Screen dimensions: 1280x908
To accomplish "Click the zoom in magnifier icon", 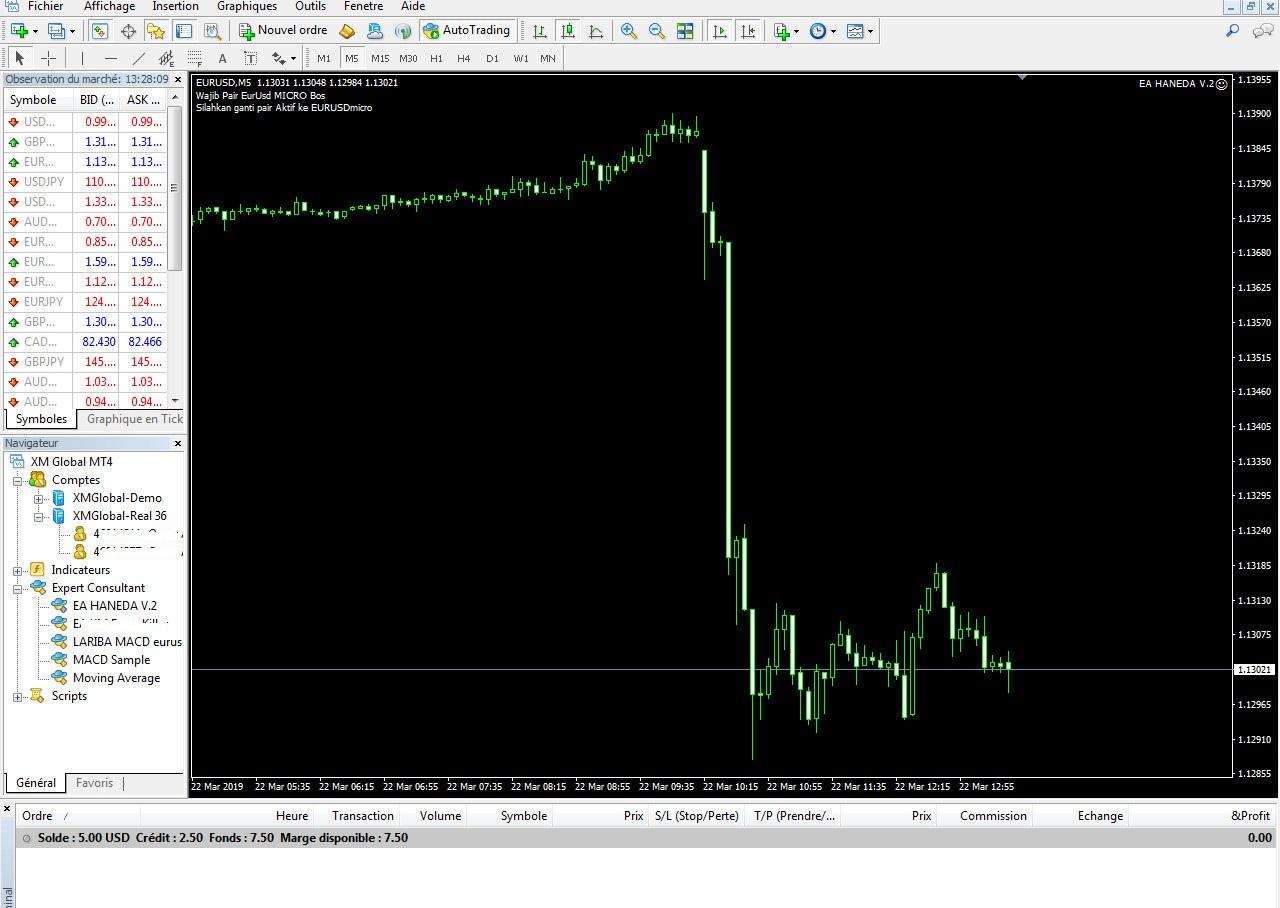I will point(629,31).
